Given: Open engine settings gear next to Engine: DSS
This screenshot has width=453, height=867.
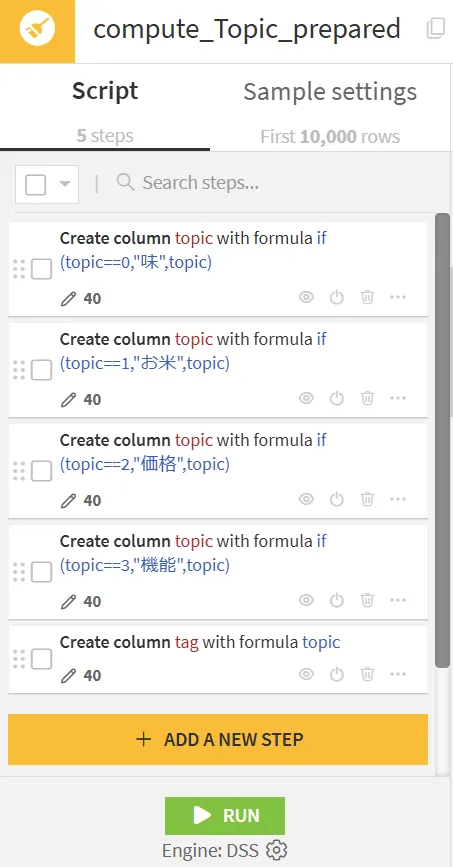Looking at the screenshot, I should click(x=277, y=849).
